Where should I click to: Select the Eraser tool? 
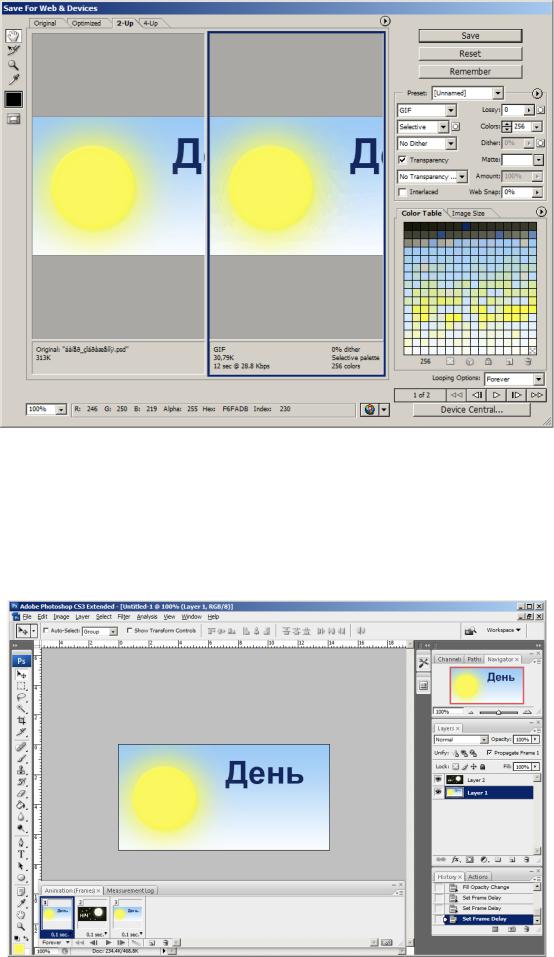click(21, 793)
